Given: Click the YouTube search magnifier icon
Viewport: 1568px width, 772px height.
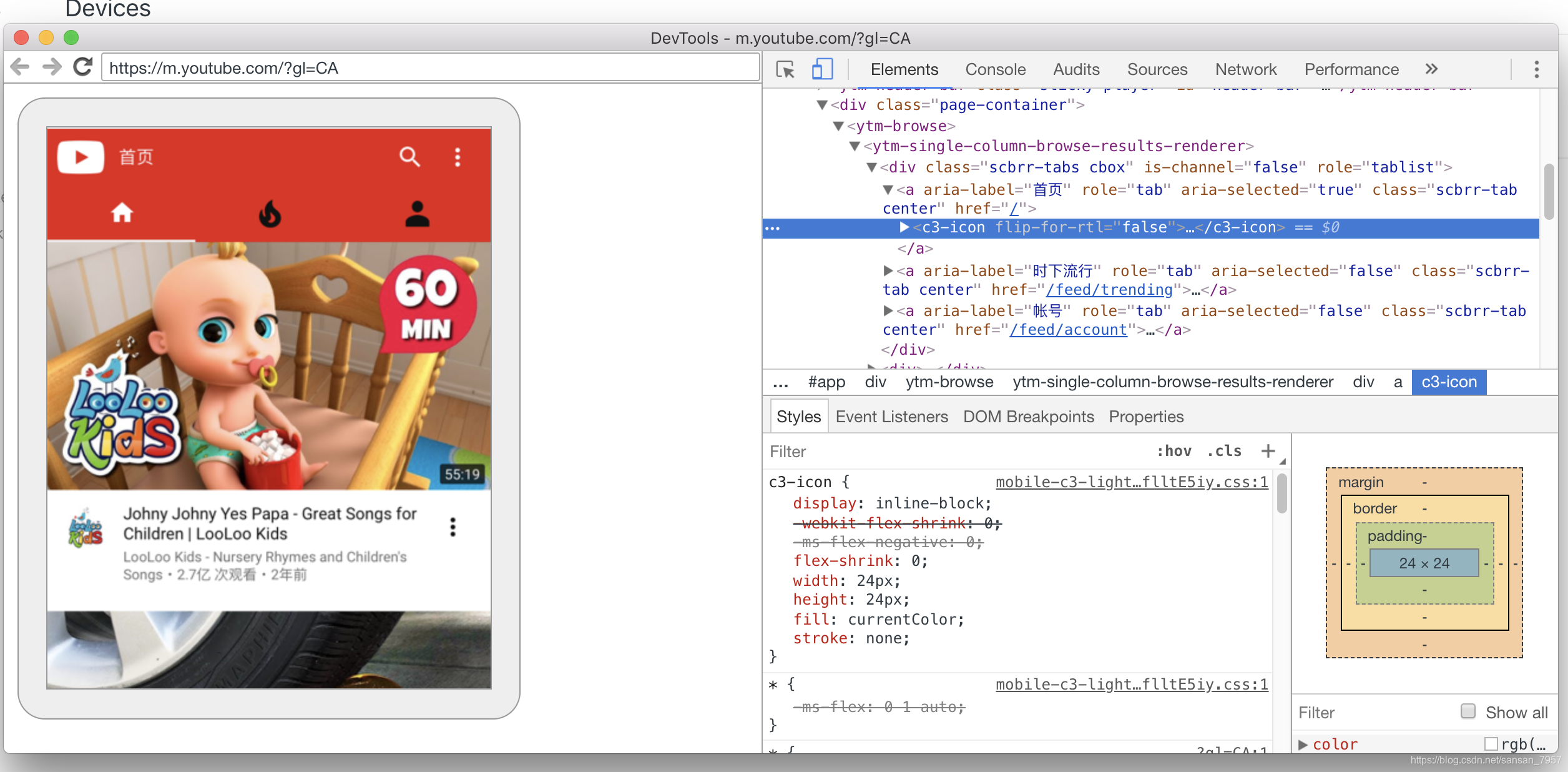Looking at the screenshot, I should pos(409,157).
